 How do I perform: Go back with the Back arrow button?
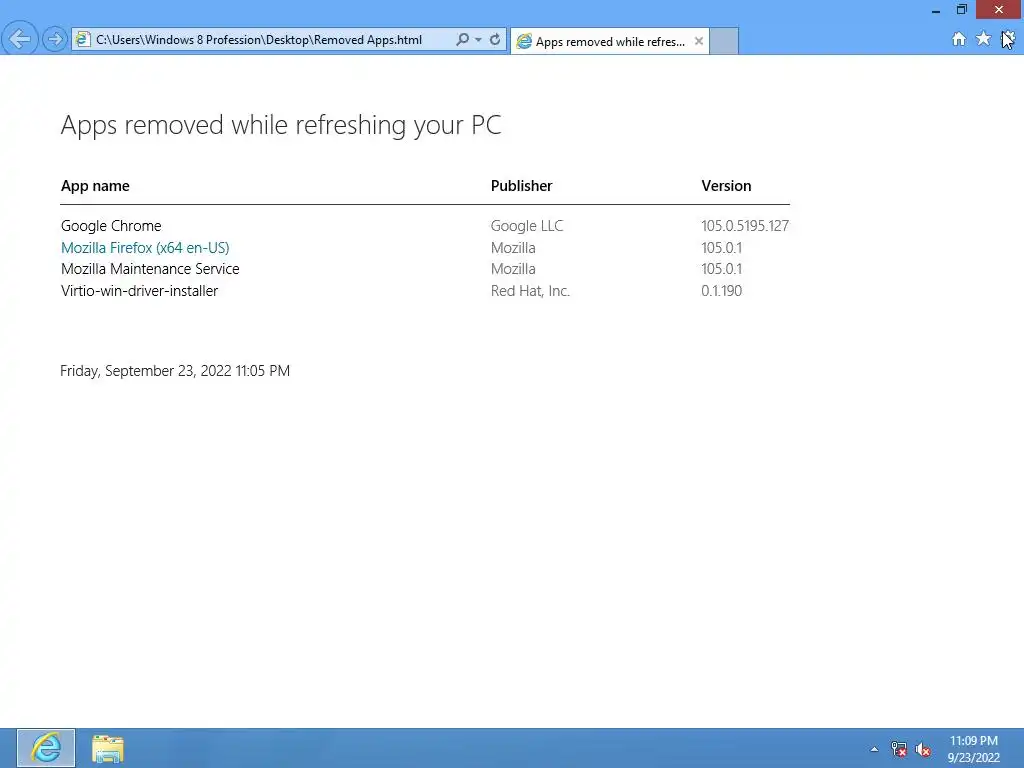[x=20, y=39]
